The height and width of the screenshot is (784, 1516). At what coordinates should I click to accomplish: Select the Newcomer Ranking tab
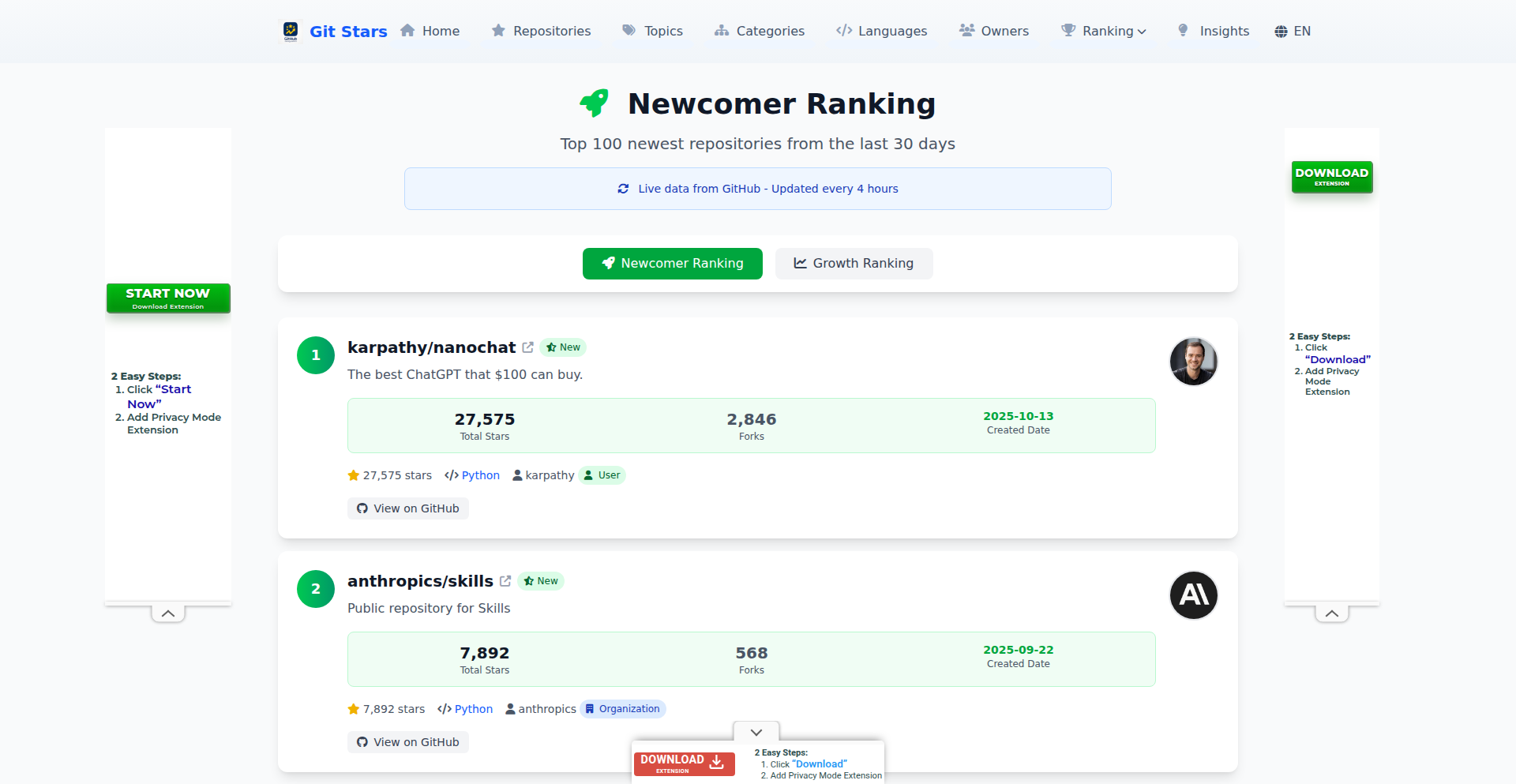(673, 264)
